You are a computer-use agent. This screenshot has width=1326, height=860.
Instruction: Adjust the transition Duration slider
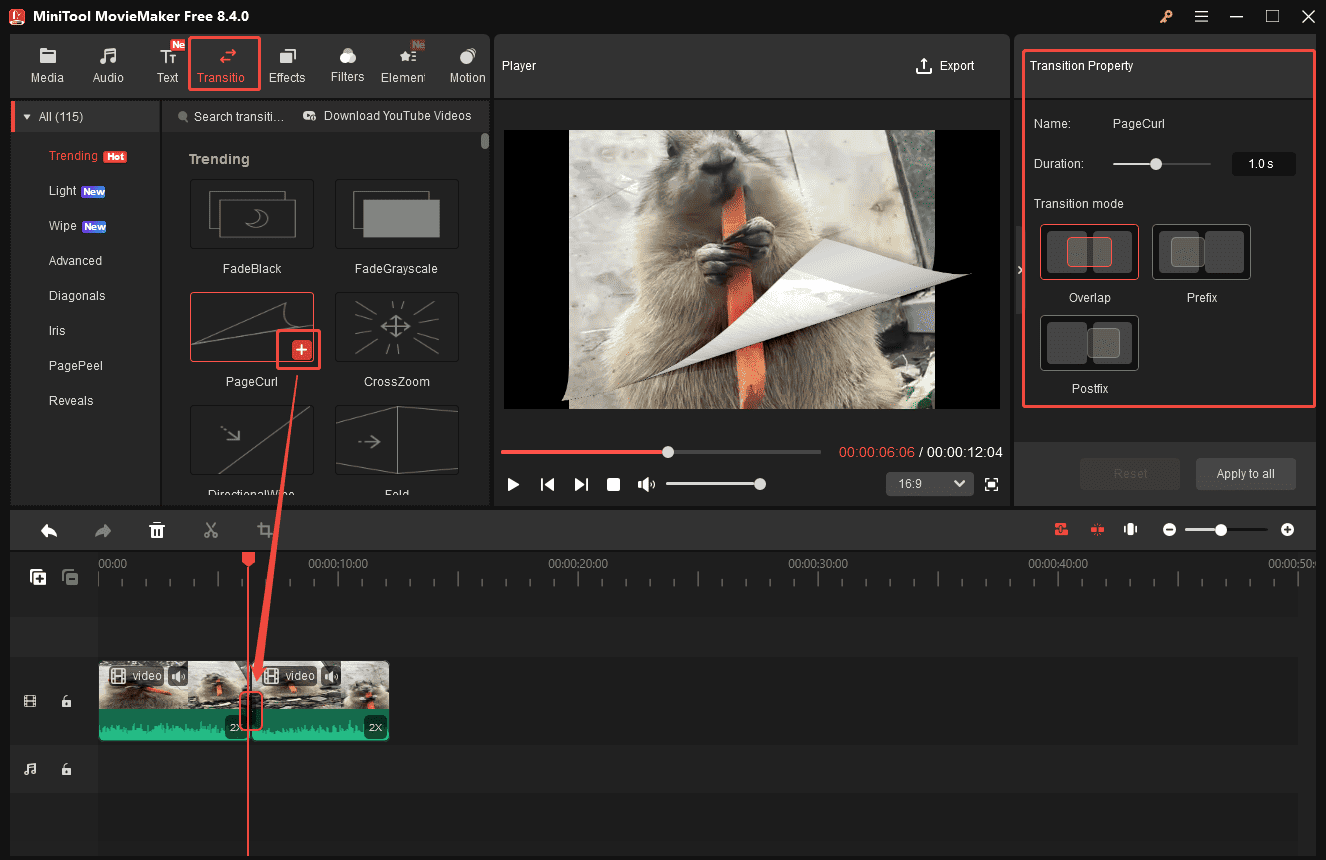[1157, 163]
